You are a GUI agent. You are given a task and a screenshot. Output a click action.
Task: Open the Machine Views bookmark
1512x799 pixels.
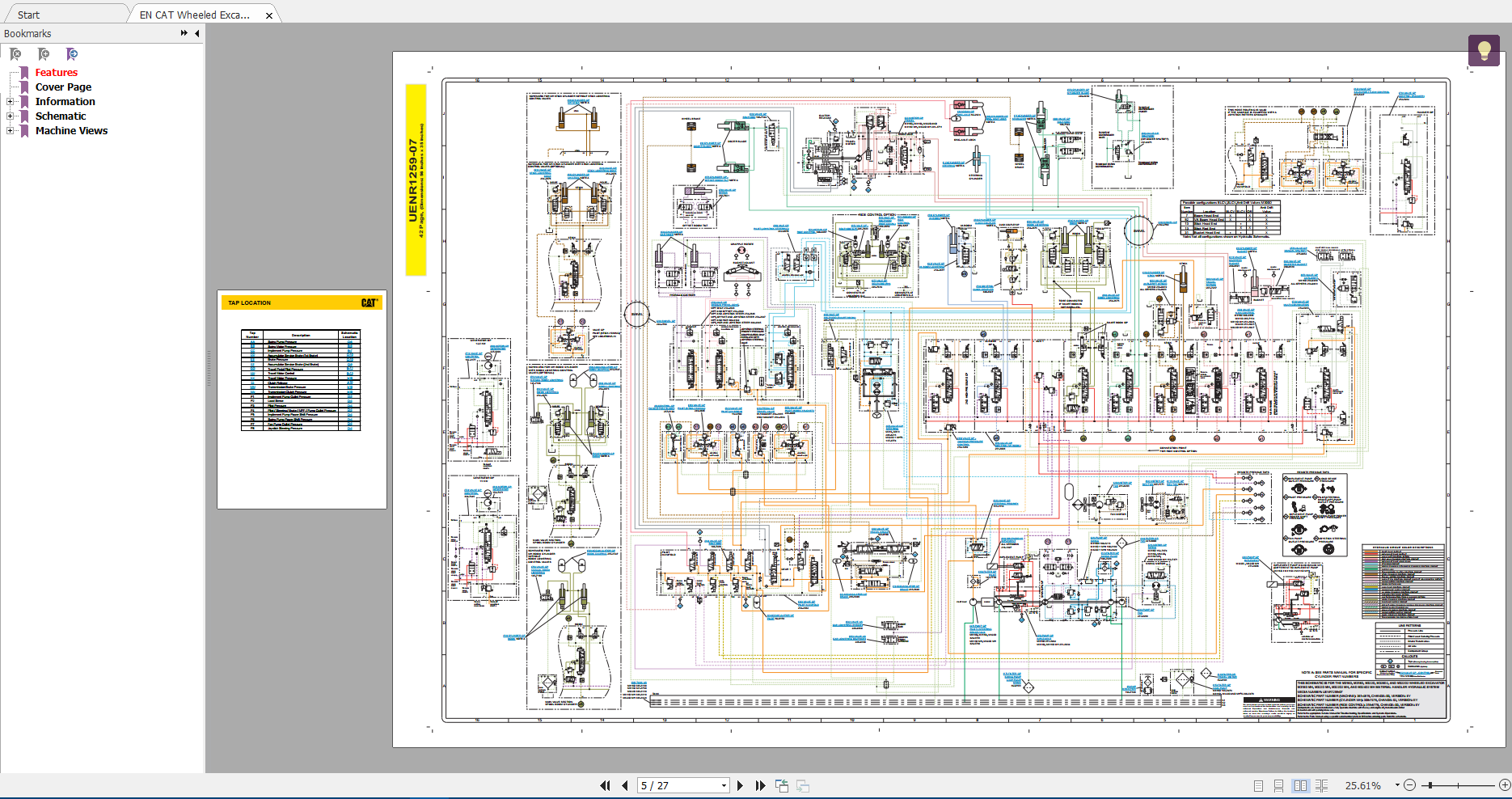pyautogui.click(x=71, y=131)
